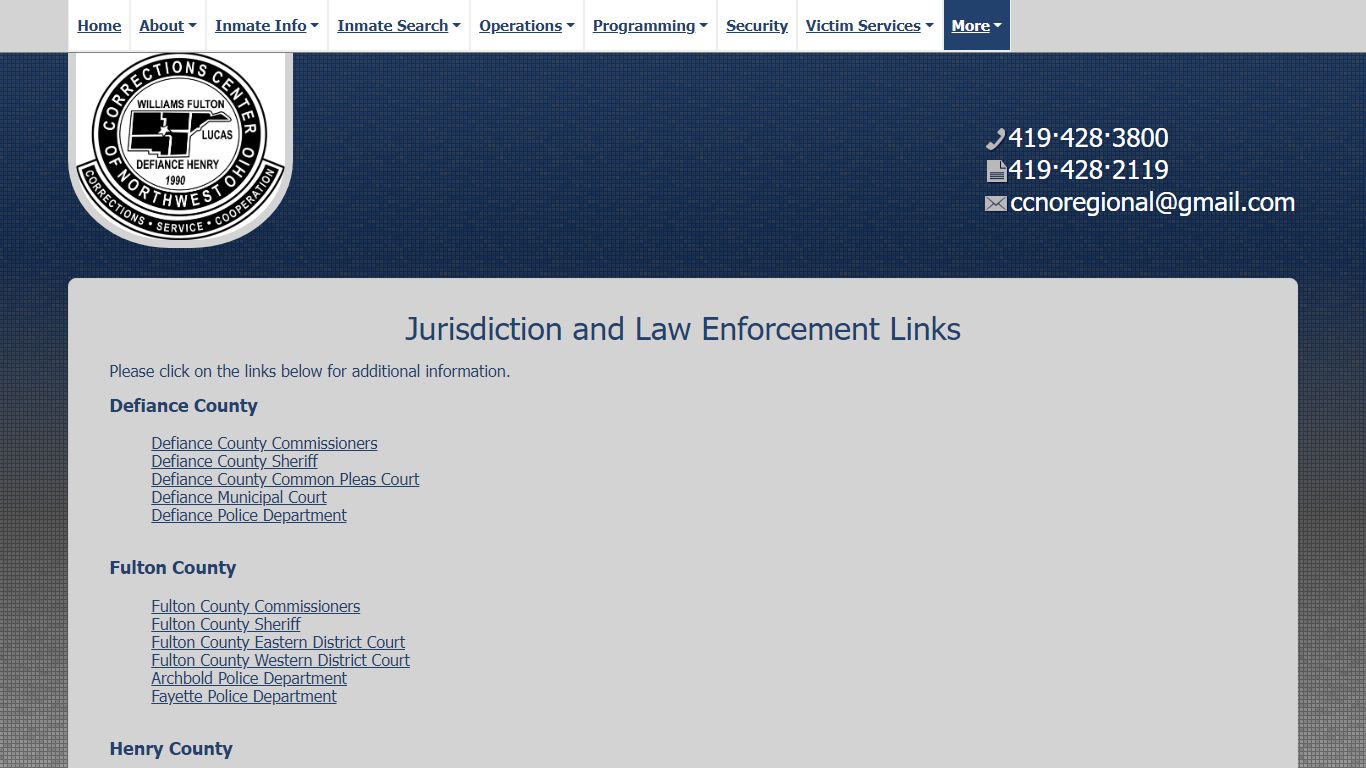Open the Inmate Search dropdown
The image size is (1366, 768).
399,26
